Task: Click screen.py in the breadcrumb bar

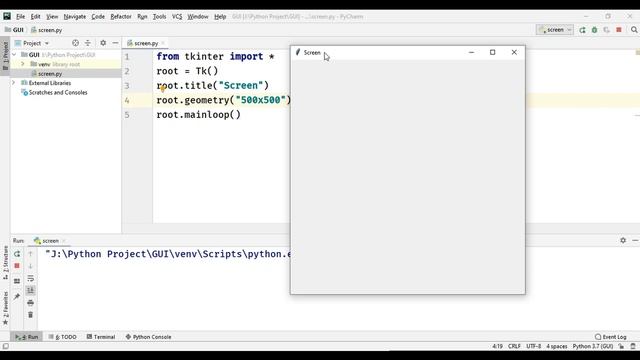Action: pyautogui.click(x=47, y=30)
